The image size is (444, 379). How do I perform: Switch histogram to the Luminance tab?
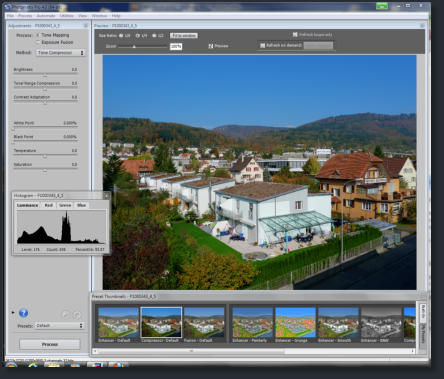click(x=28, y=205)
